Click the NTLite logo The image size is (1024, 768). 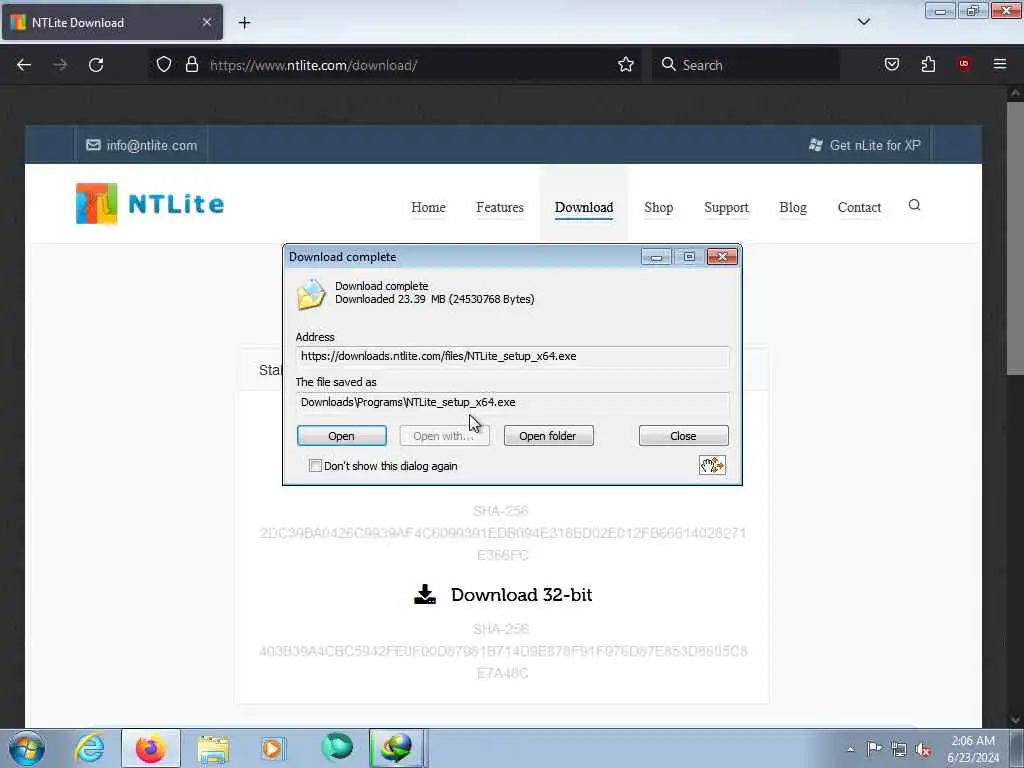150,204
